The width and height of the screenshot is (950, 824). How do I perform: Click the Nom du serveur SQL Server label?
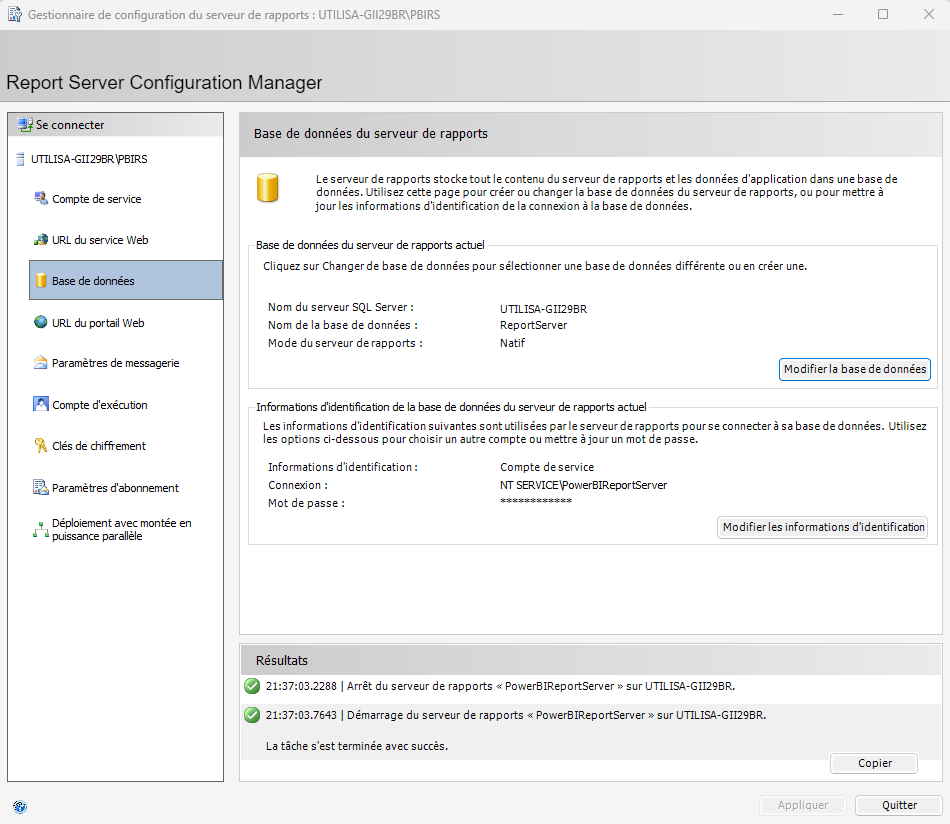tap(341, 307)
